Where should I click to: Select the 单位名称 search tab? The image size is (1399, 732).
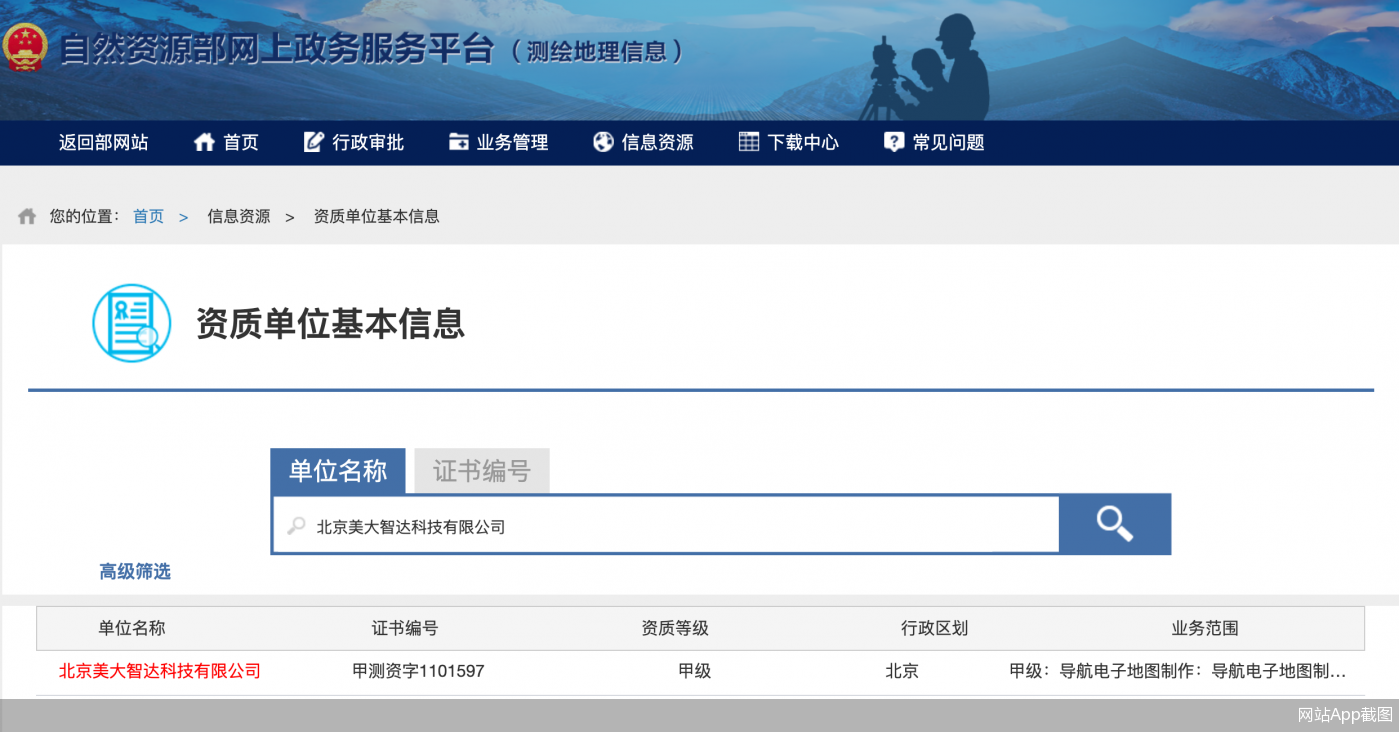[x=338, y=471]
